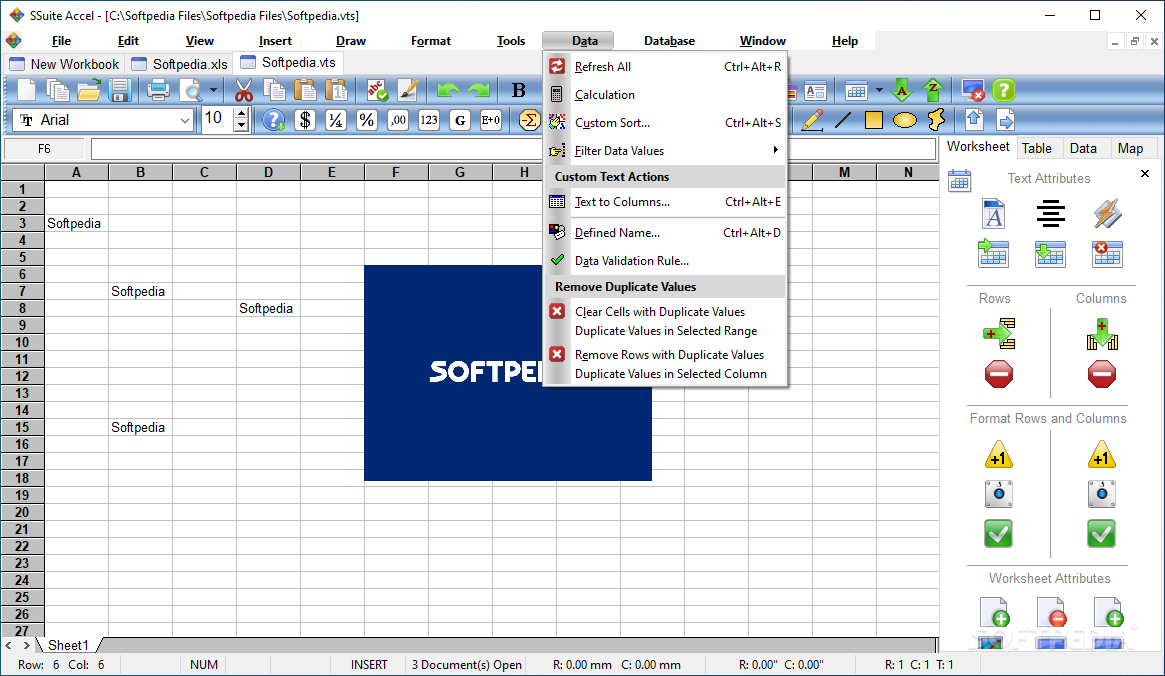The image size is (1165, 676).
Task: Select the Sheet1 worksheet tab
Action: (x=68, y=645)
